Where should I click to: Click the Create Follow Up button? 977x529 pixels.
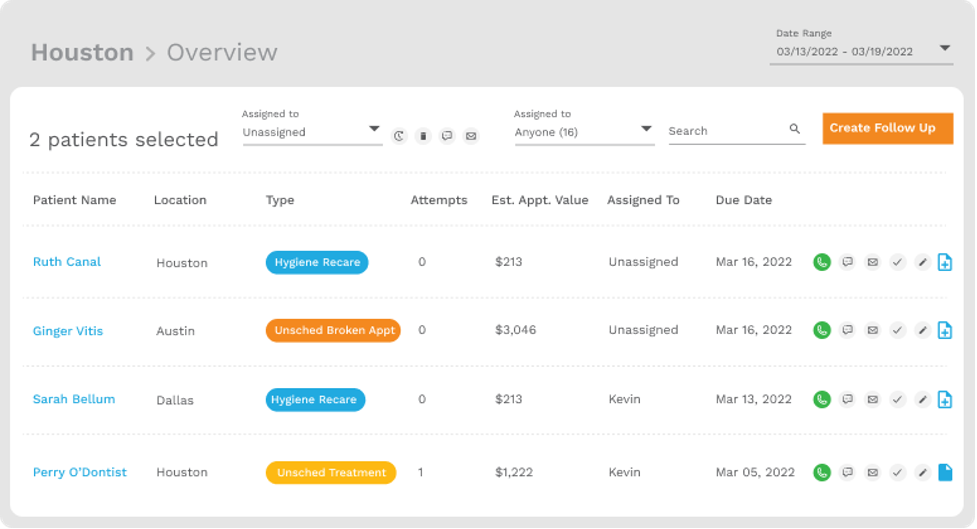point(887,128)
